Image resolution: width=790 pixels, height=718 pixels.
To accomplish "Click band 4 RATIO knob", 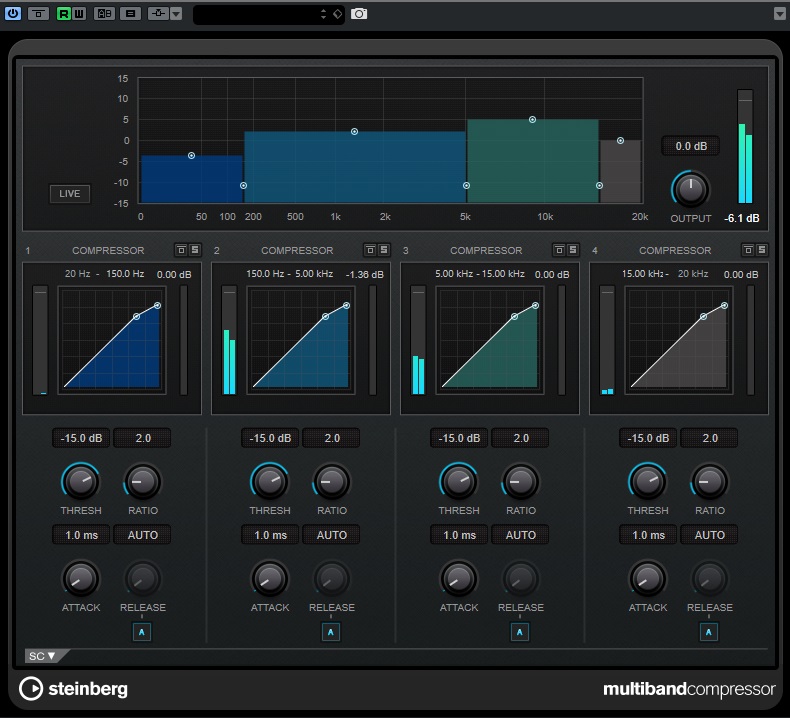I will [709, 482].
